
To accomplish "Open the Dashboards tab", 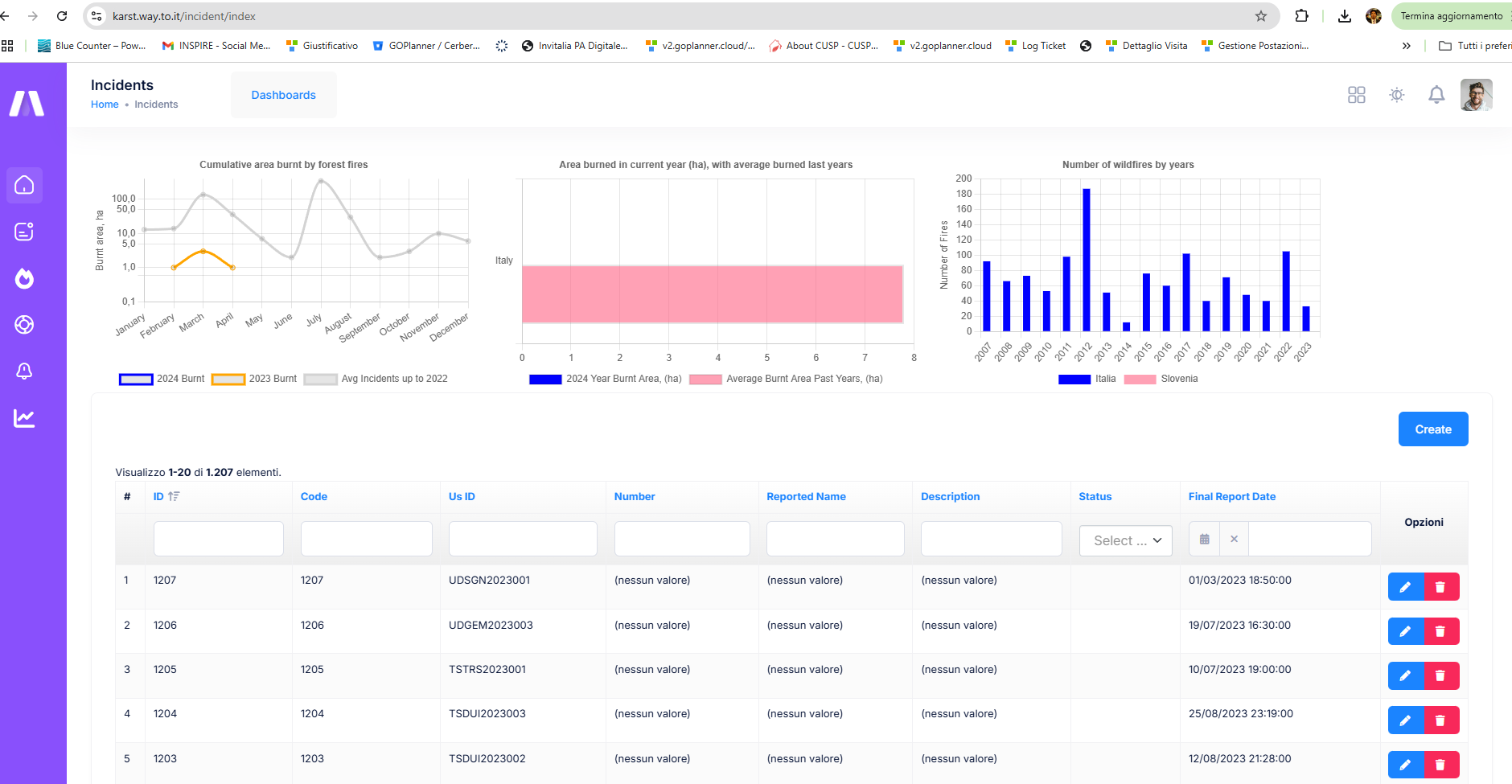I will tap(283, 95).
